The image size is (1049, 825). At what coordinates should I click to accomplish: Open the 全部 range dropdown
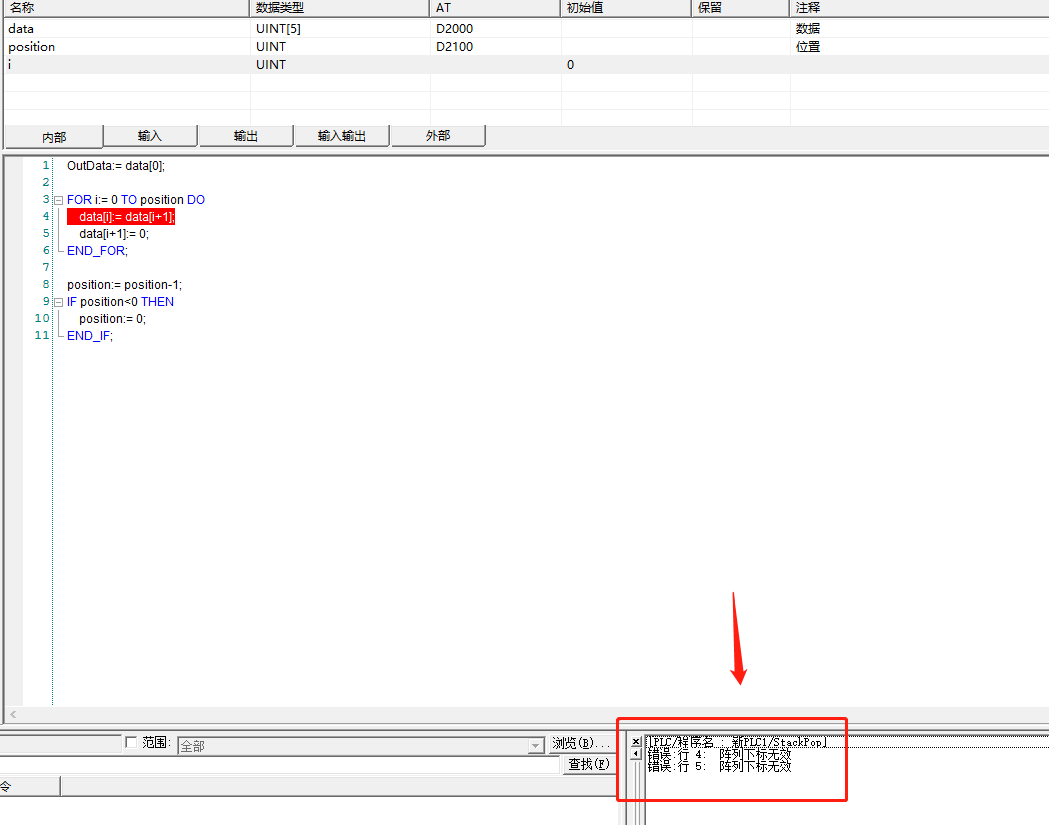click(x=536, y=746)
